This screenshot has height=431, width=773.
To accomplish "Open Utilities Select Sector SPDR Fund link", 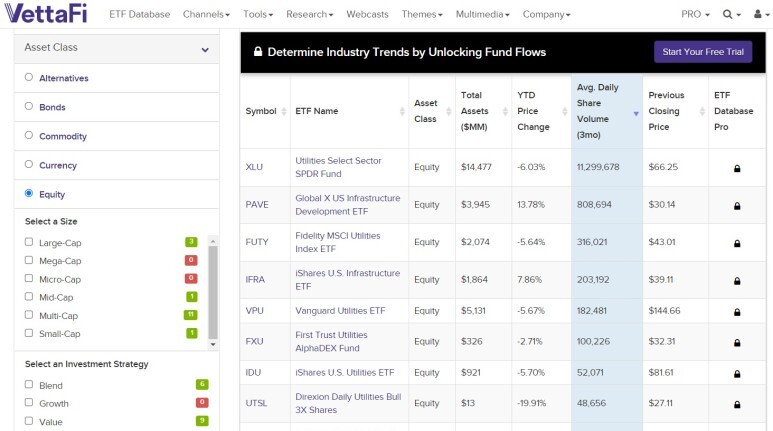I will click(338, 167).
